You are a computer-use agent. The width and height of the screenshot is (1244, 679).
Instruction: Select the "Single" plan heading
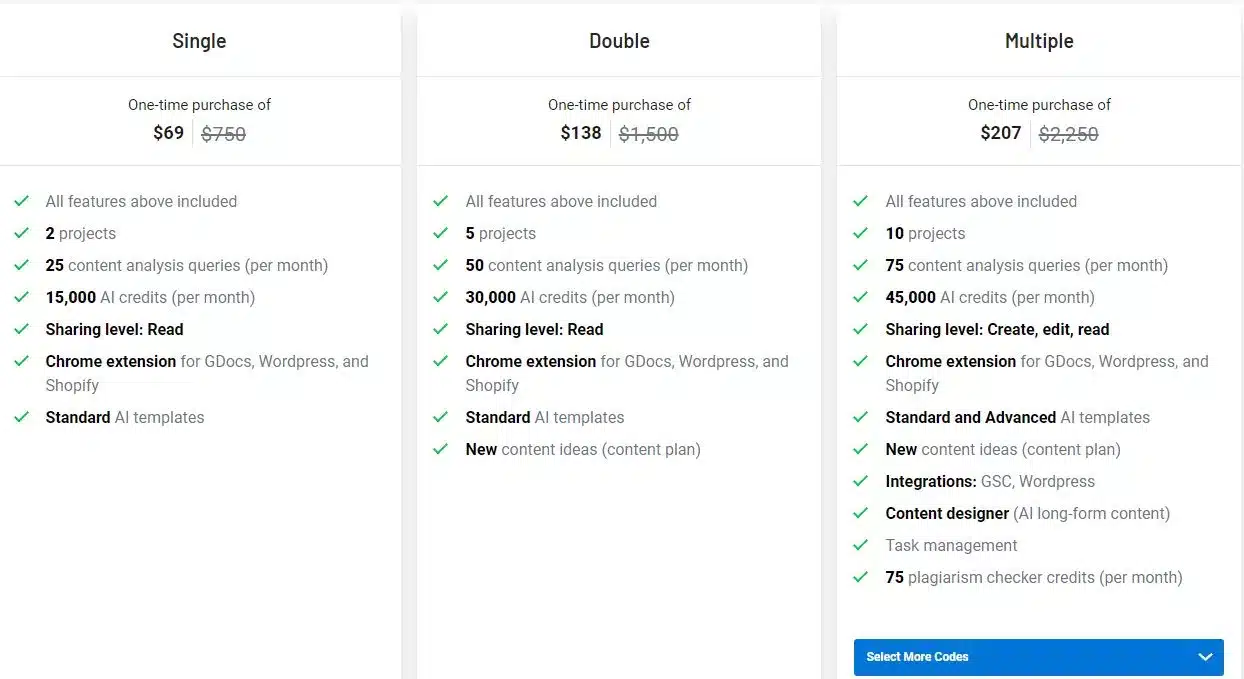(199, 41)
